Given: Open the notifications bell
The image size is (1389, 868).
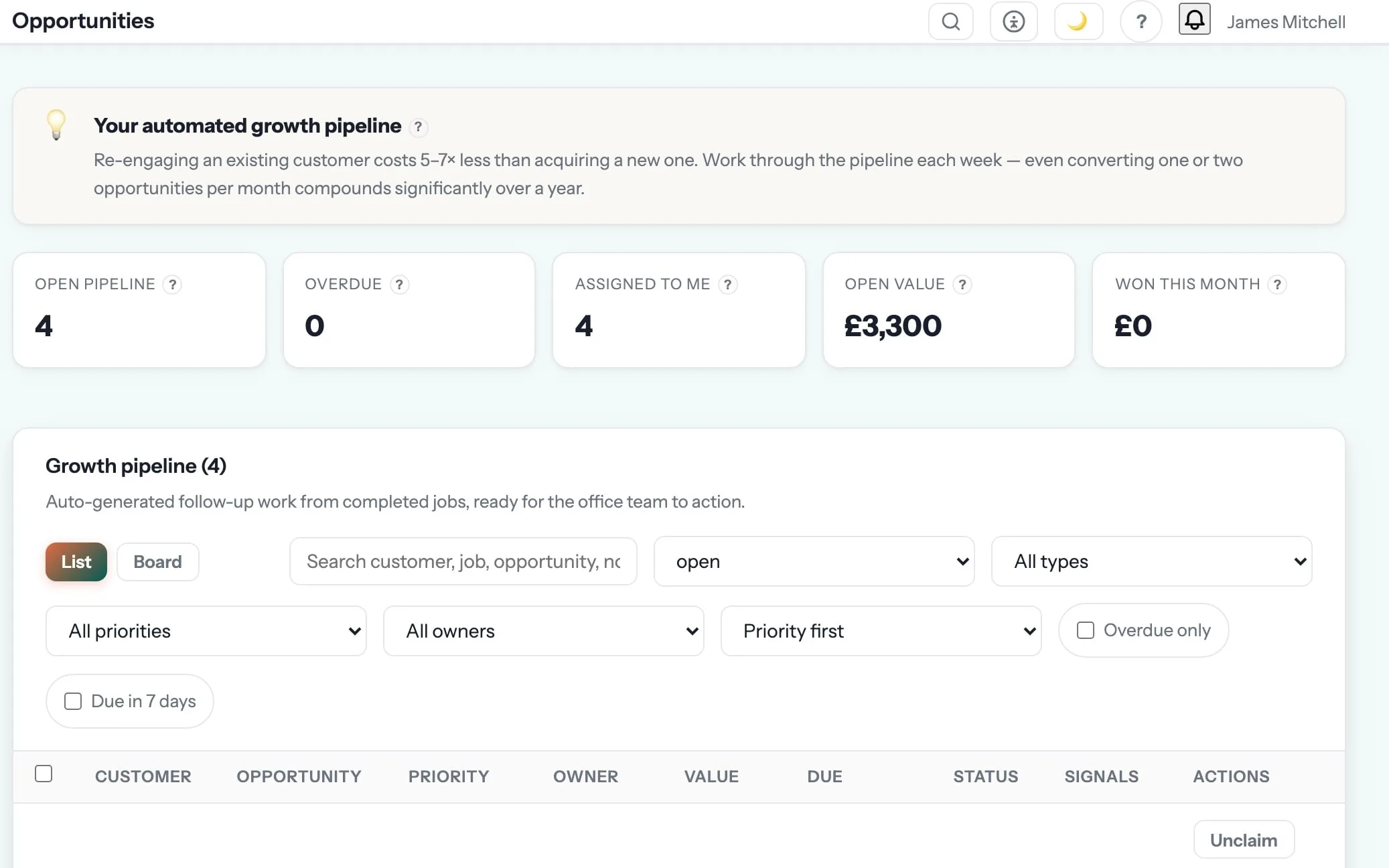Looking at the screenshot, I should (x=1194, y=19).
